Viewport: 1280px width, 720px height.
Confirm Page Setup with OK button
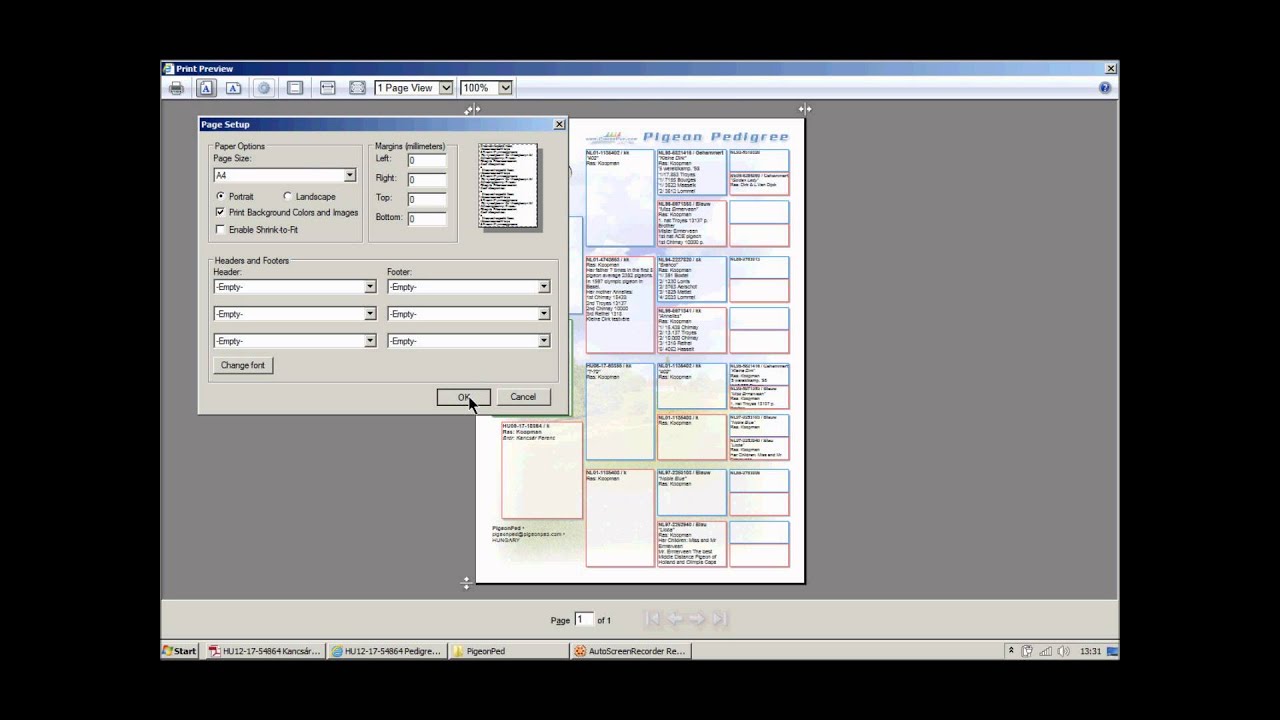click(x=463, y=397)
